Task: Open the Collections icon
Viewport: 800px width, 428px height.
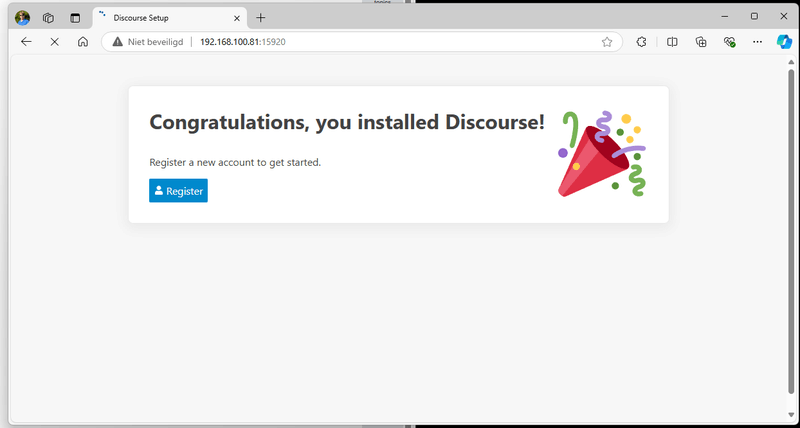Action: [x=702, y=42]
